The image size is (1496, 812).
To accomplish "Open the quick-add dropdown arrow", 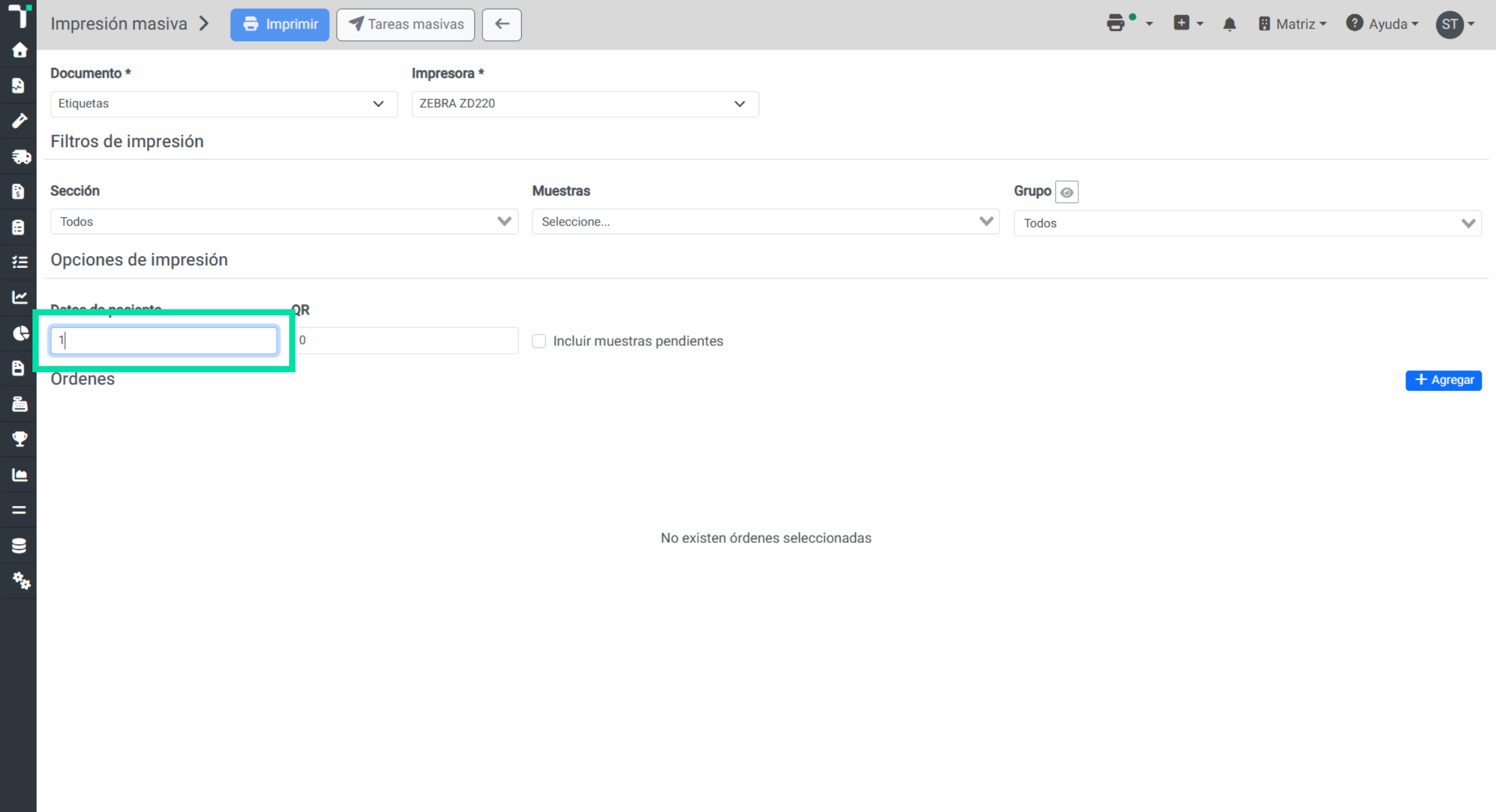I will click(1200, 24).
